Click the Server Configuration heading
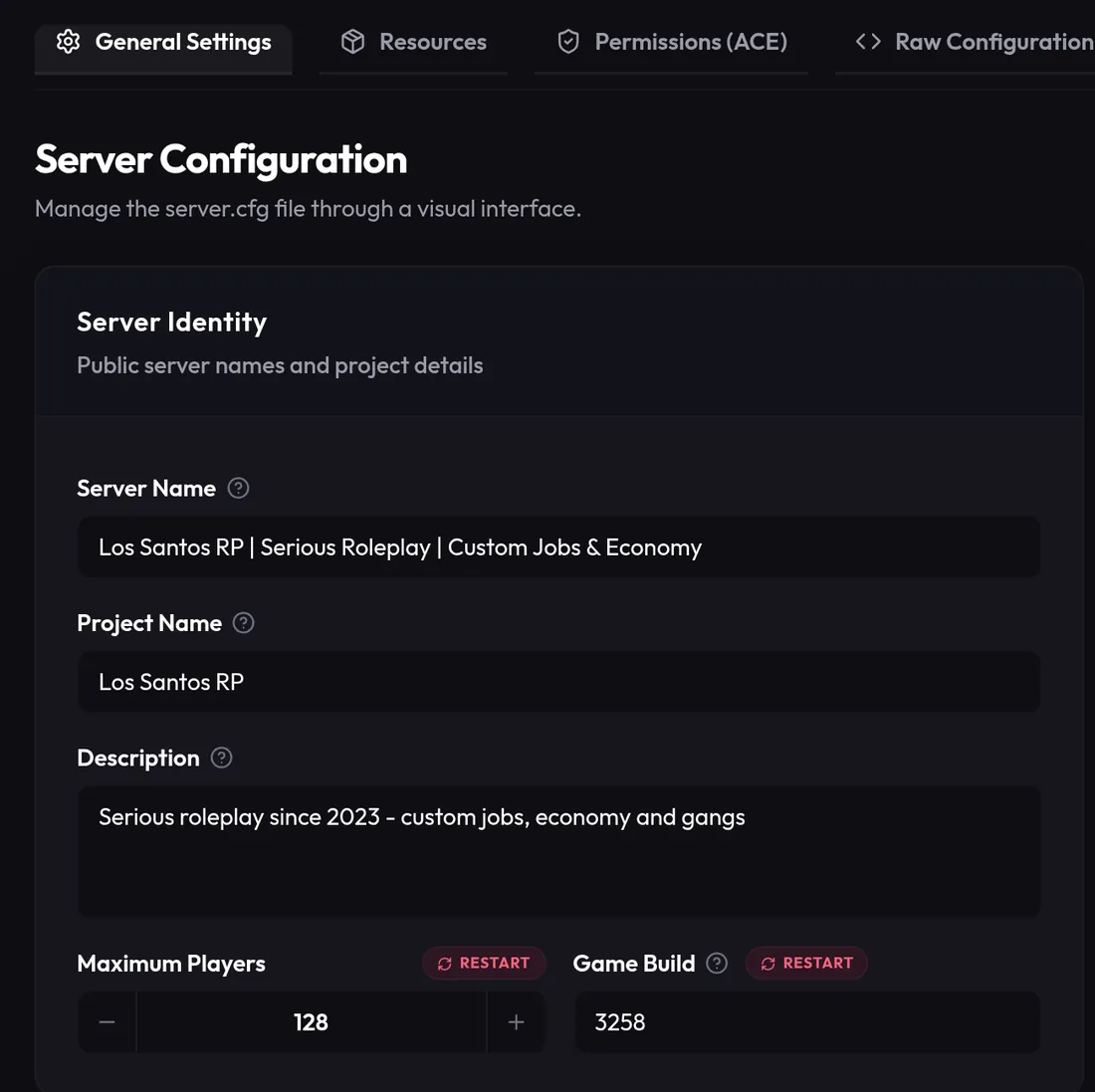Image resolution: width=1095 pixels, height=1092 pixels. point(221,160)
